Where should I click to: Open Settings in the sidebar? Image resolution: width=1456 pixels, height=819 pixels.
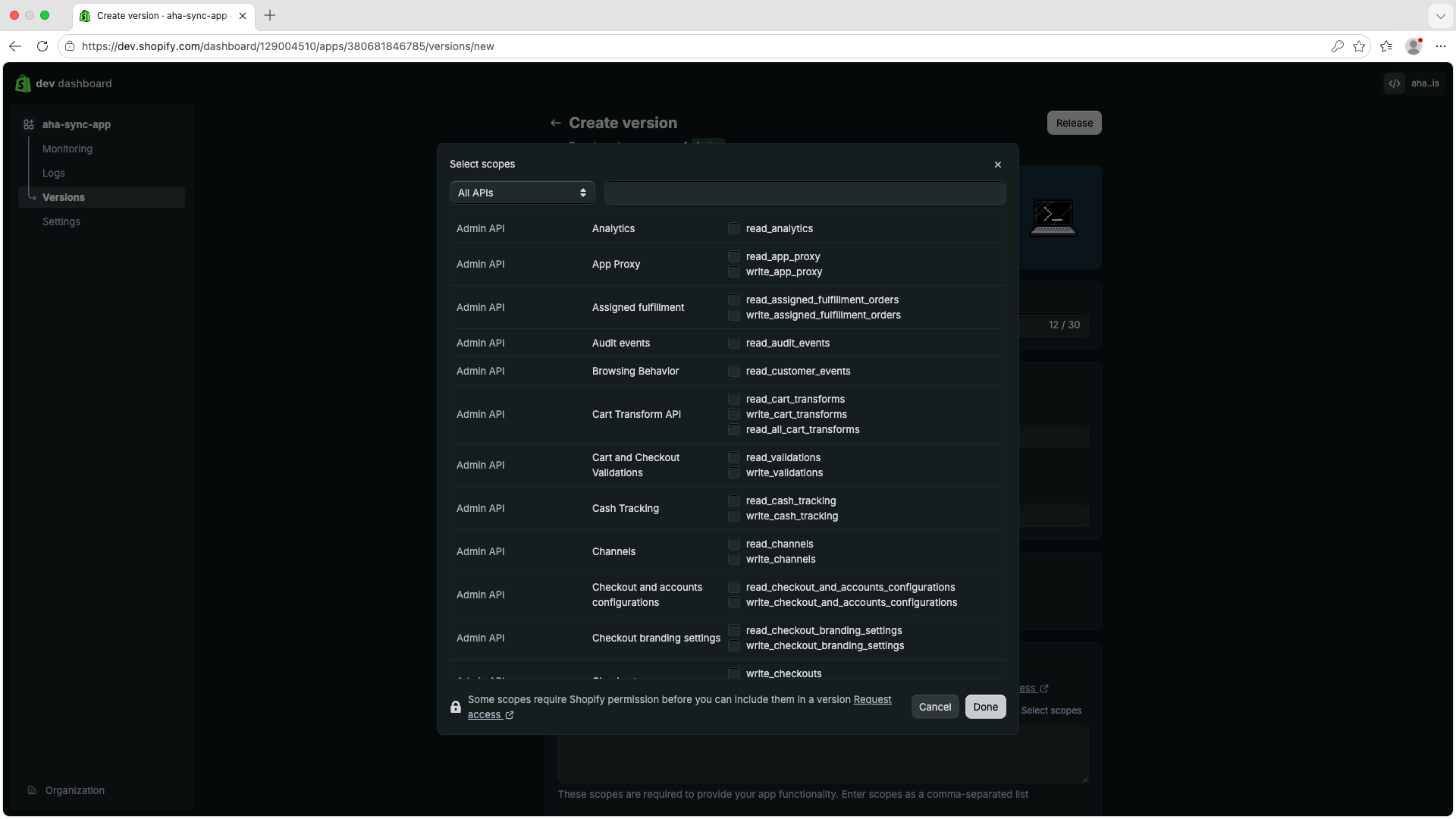click(61, 221)
